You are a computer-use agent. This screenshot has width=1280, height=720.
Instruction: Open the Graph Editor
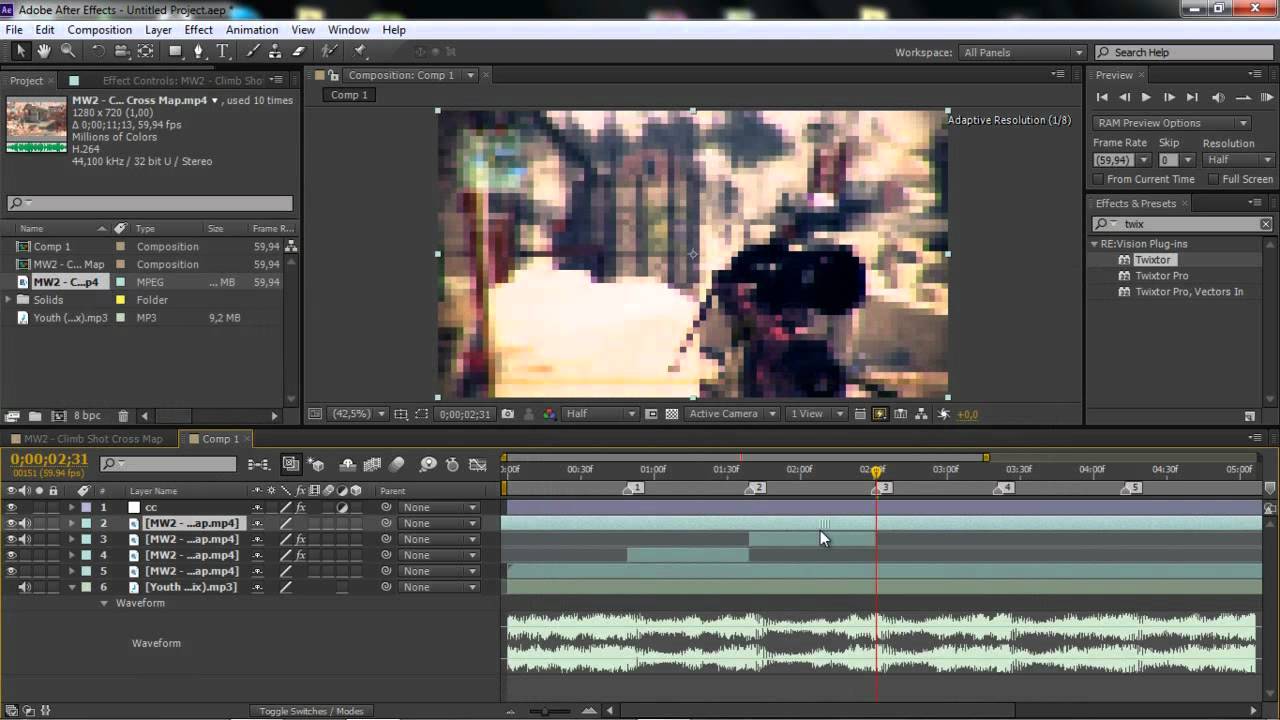pos(478,464)
